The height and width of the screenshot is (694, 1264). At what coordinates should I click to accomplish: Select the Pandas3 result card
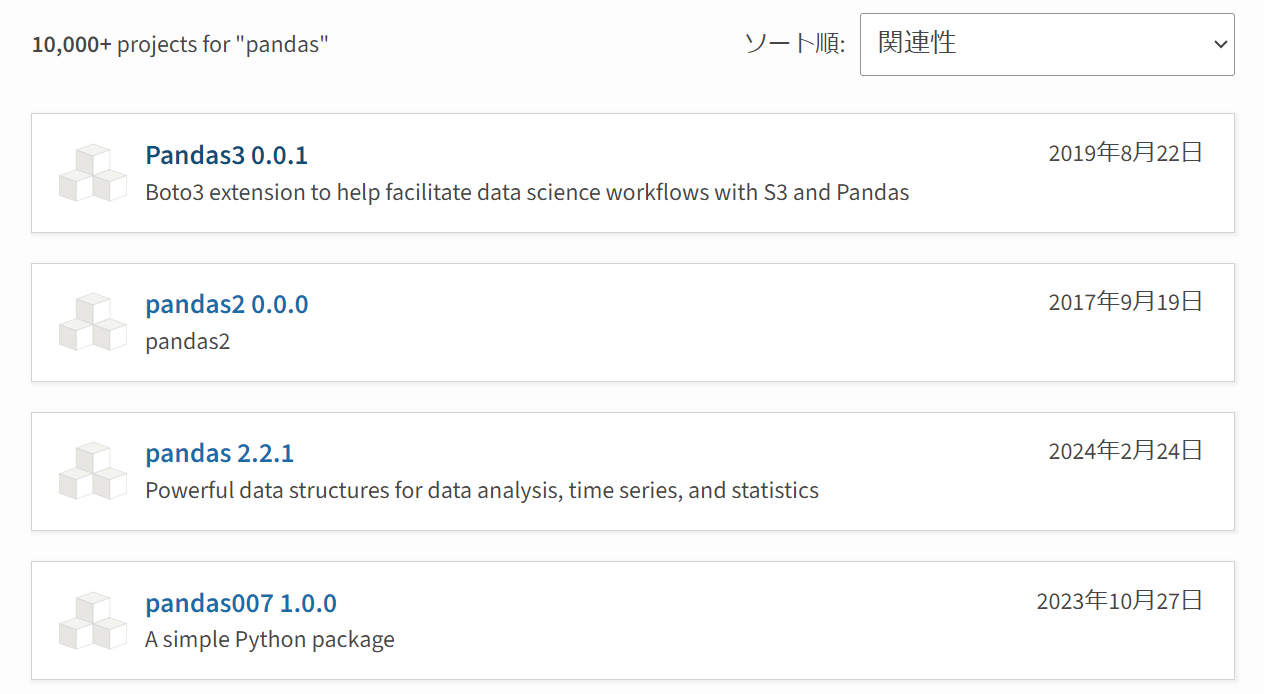point(632,172)
